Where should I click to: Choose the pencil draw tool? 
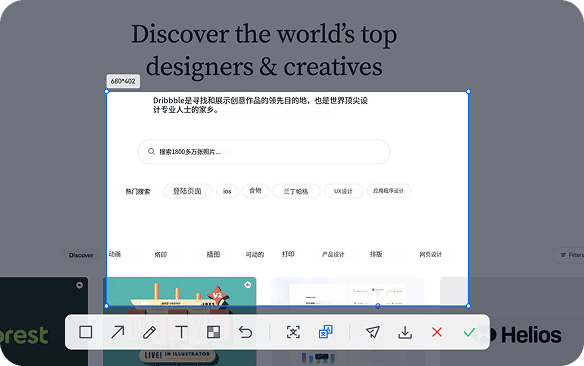coord(150,332)
